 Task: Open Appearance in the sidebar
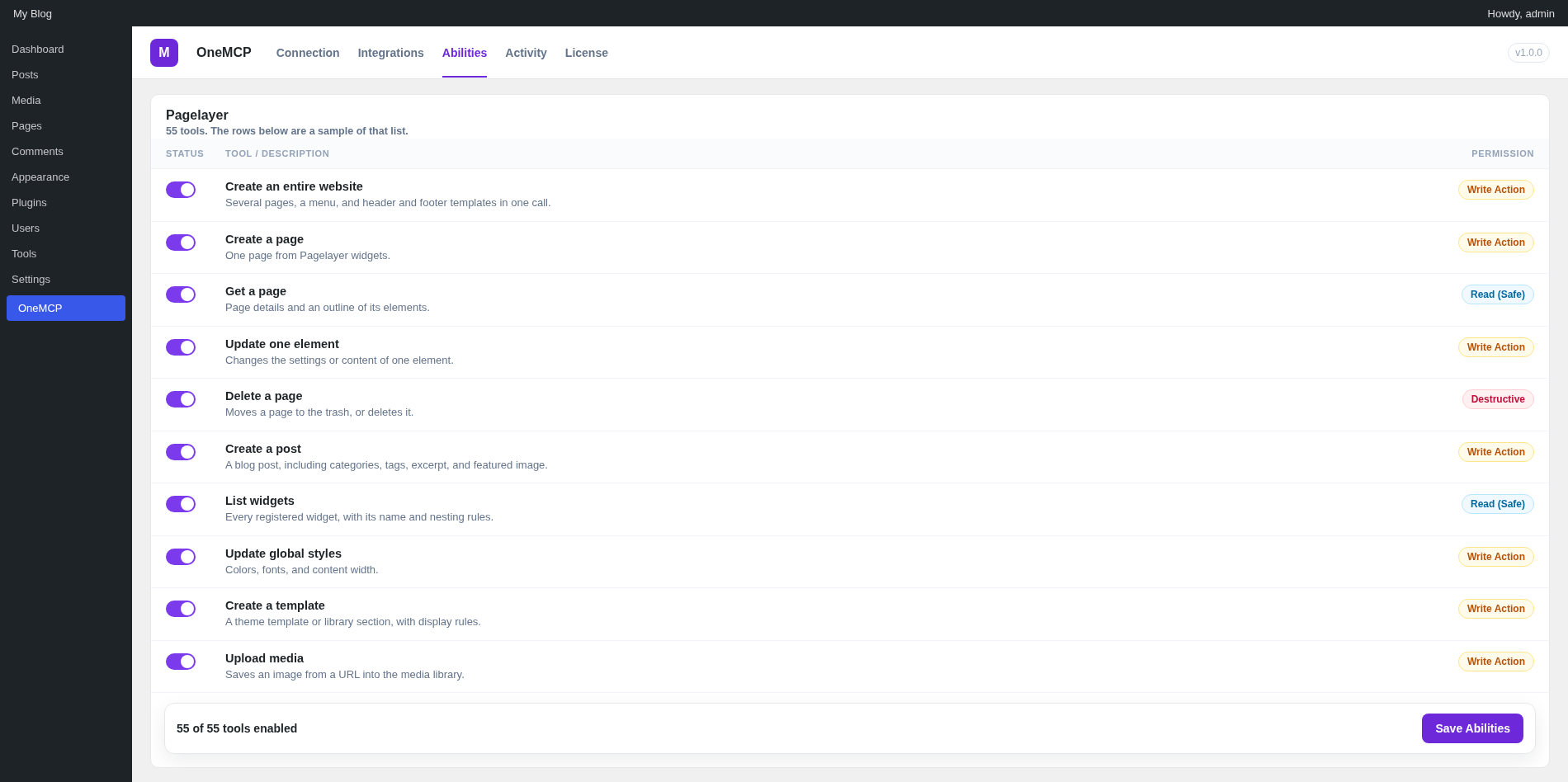pos(66,177)
